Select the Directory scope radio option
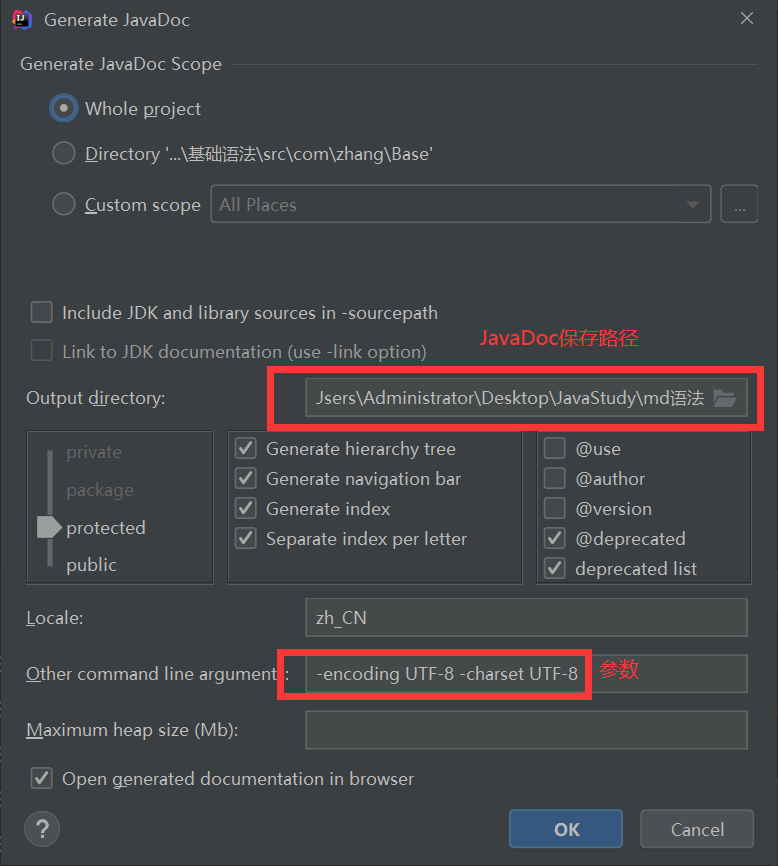778x866 pixels. pyautogui.click(x=64, y=154)
